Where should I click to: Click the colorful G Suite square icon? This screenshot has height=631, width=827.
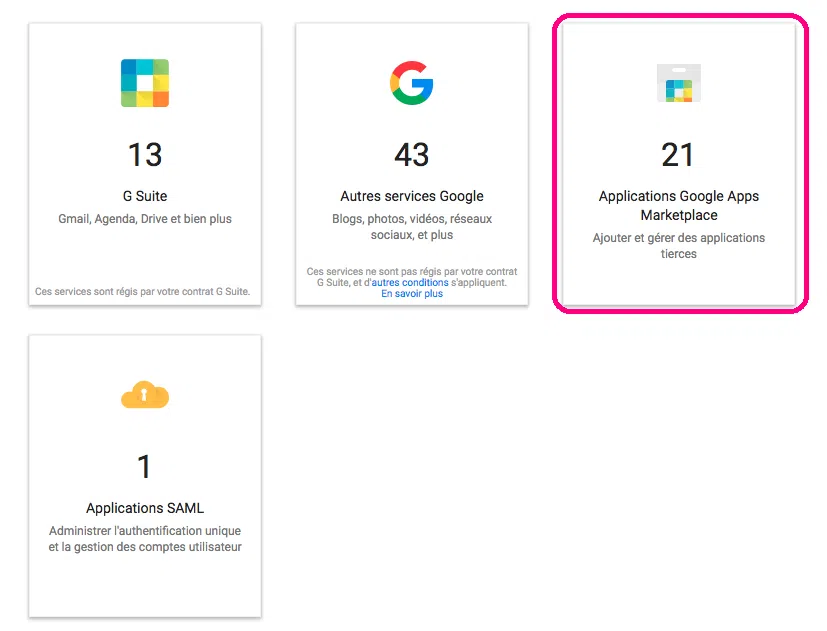(145, 83)
